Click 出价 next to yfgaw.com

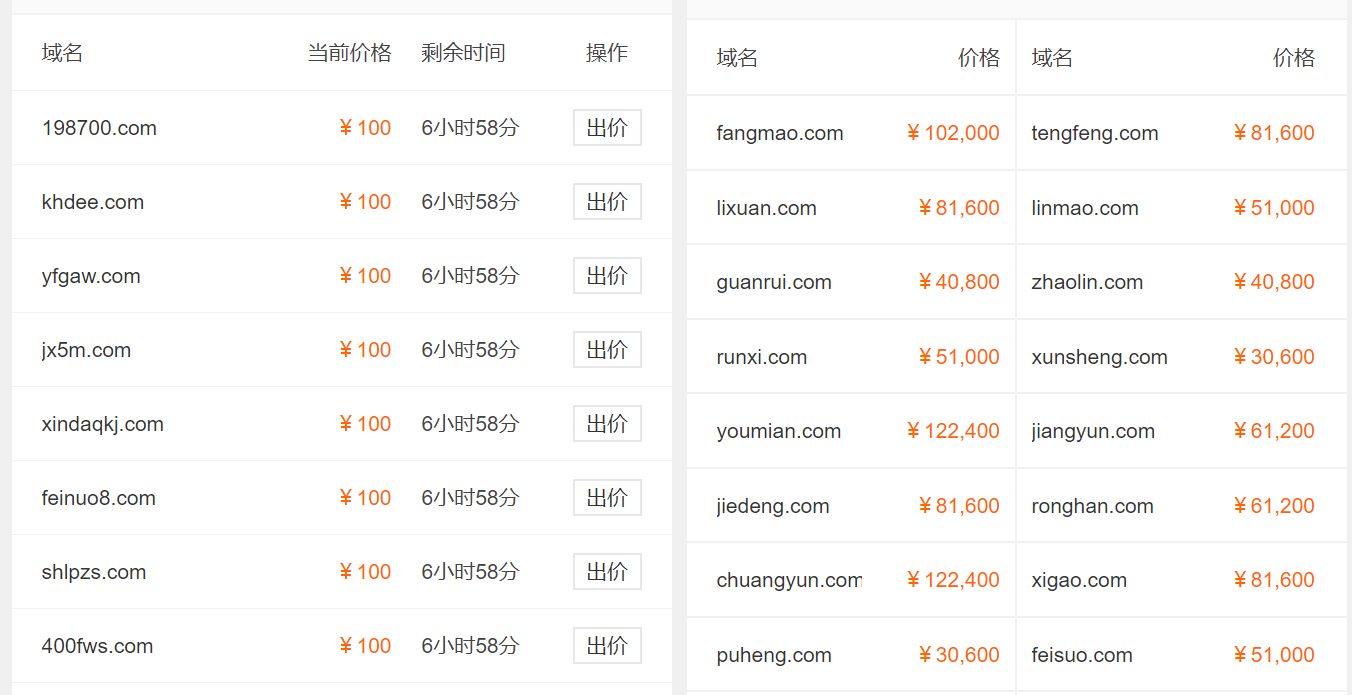click(607, 275)
